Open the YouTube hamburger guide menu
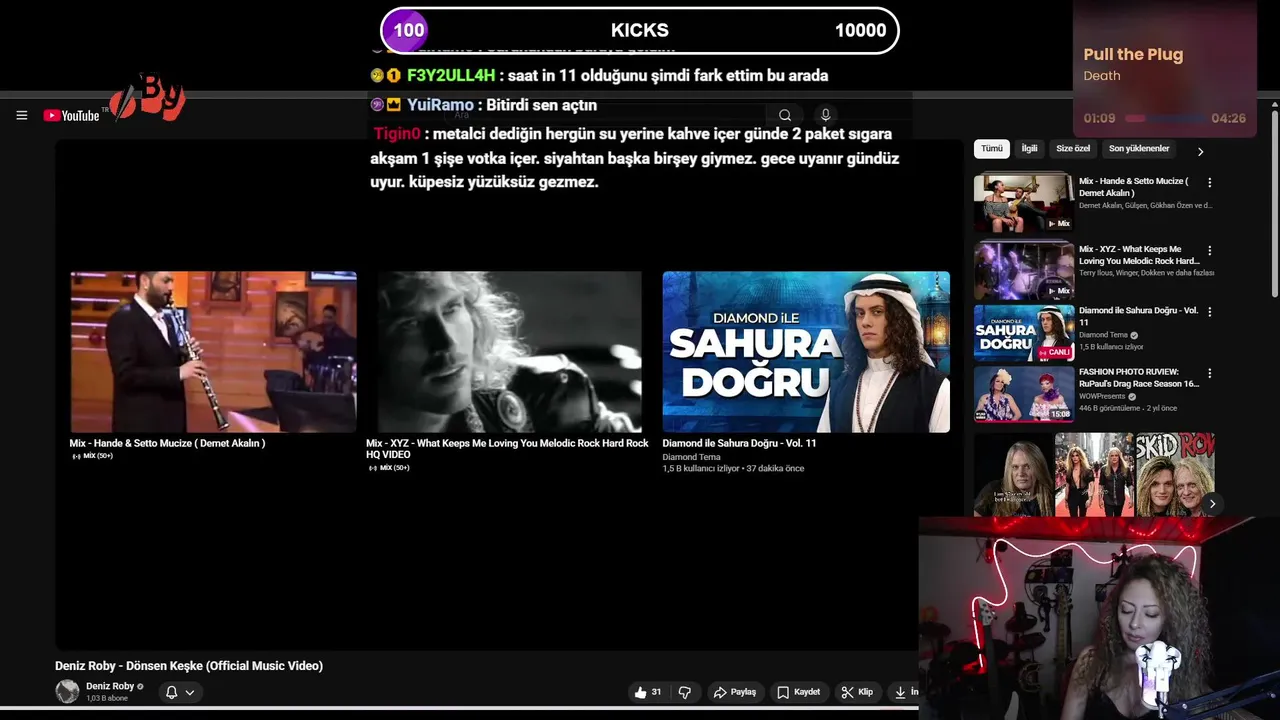Image resolution: width=1280 pixels, height=720 pixels. coord(21,115)
